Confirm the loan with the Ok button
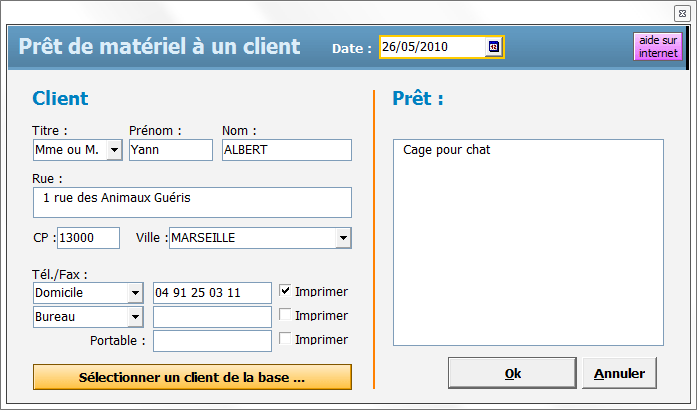This screenshot has height=410, width=697. click(x=512, y=374)
